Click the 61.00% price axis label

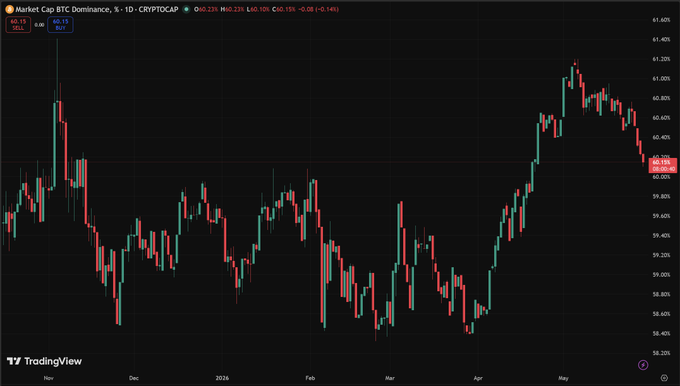(661, 79)
